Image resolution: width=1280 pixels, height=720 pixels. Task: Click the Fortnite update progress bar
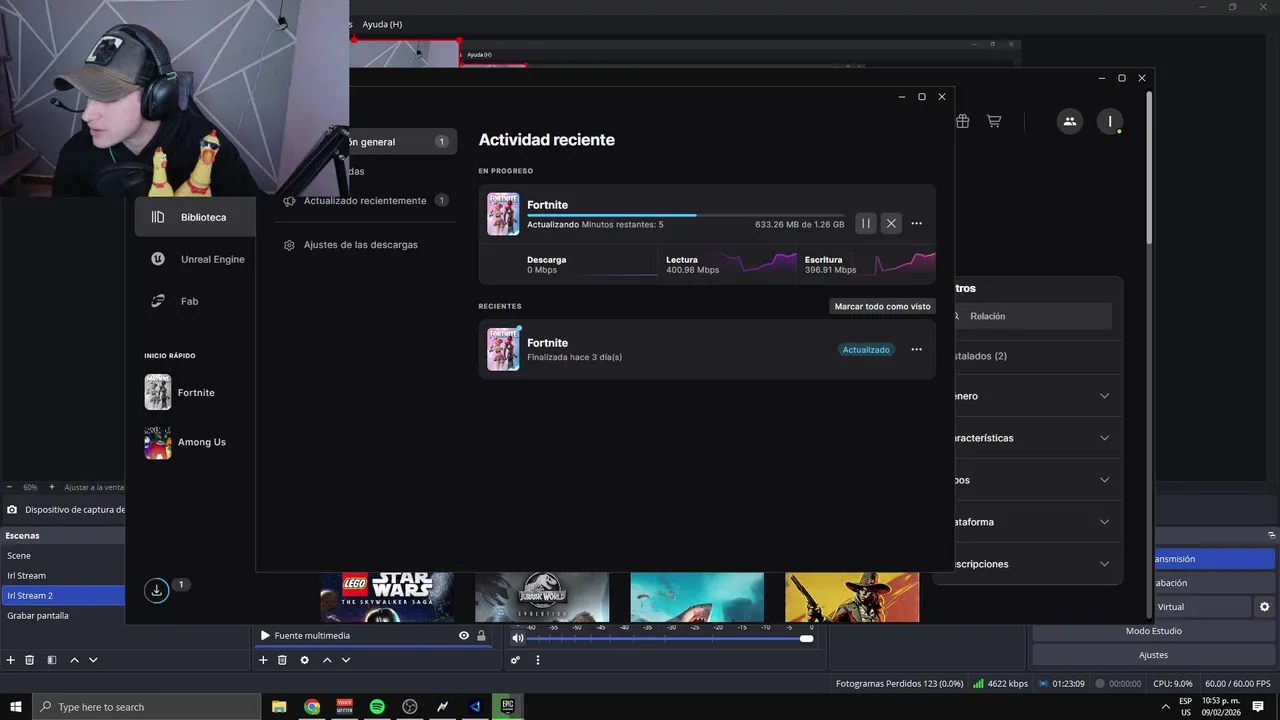(685, 215)
